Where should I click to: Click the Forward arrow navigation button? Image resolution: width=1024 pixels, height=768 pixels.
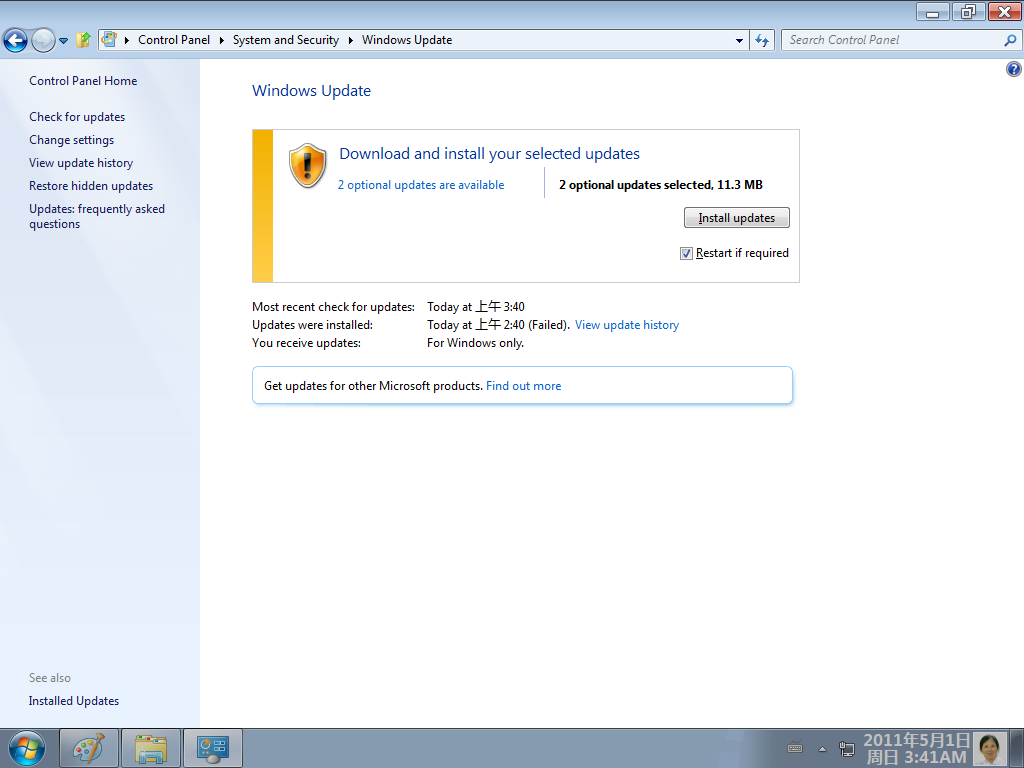click(43, 40)
